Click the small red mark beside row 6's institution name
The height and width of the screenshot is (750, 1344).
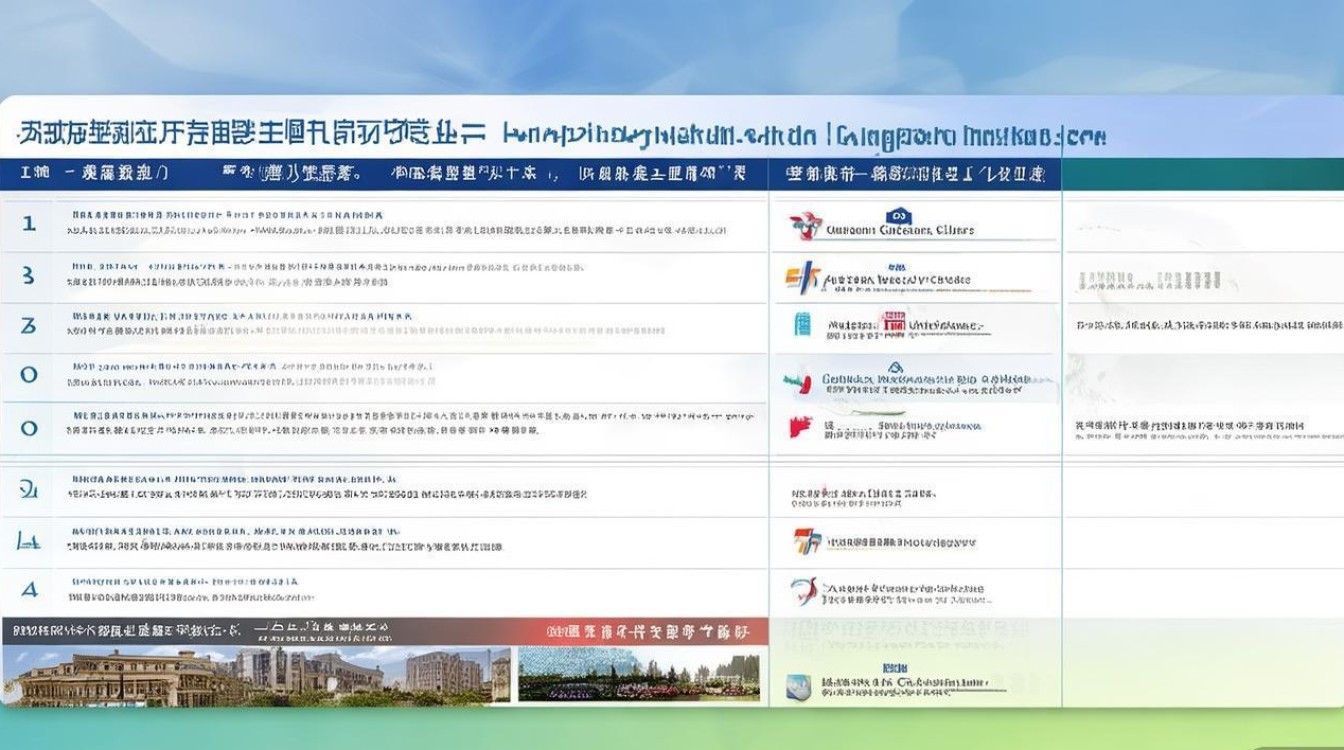822,489
